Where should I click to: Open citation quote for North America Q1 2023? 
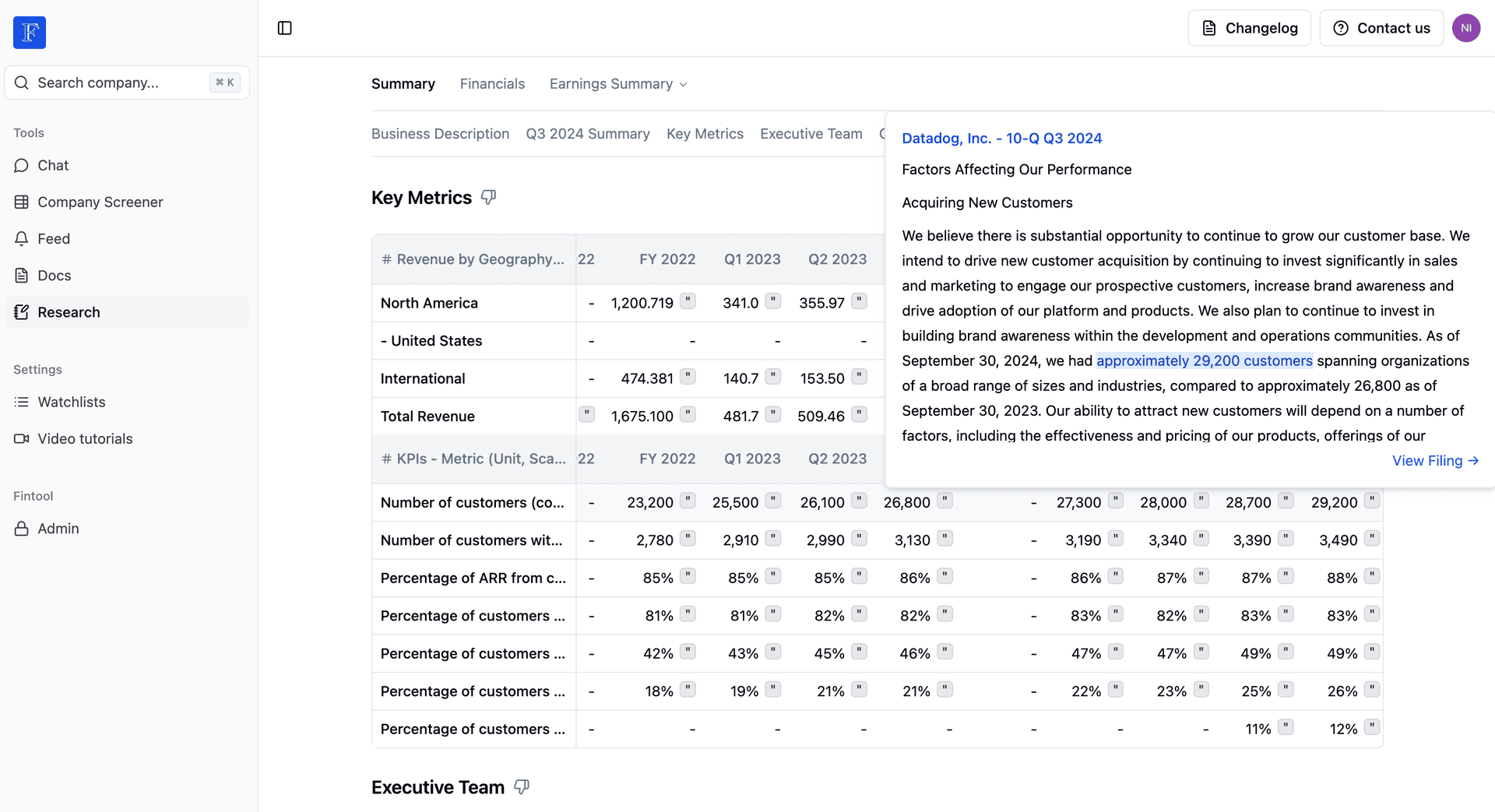click(773, 301)
